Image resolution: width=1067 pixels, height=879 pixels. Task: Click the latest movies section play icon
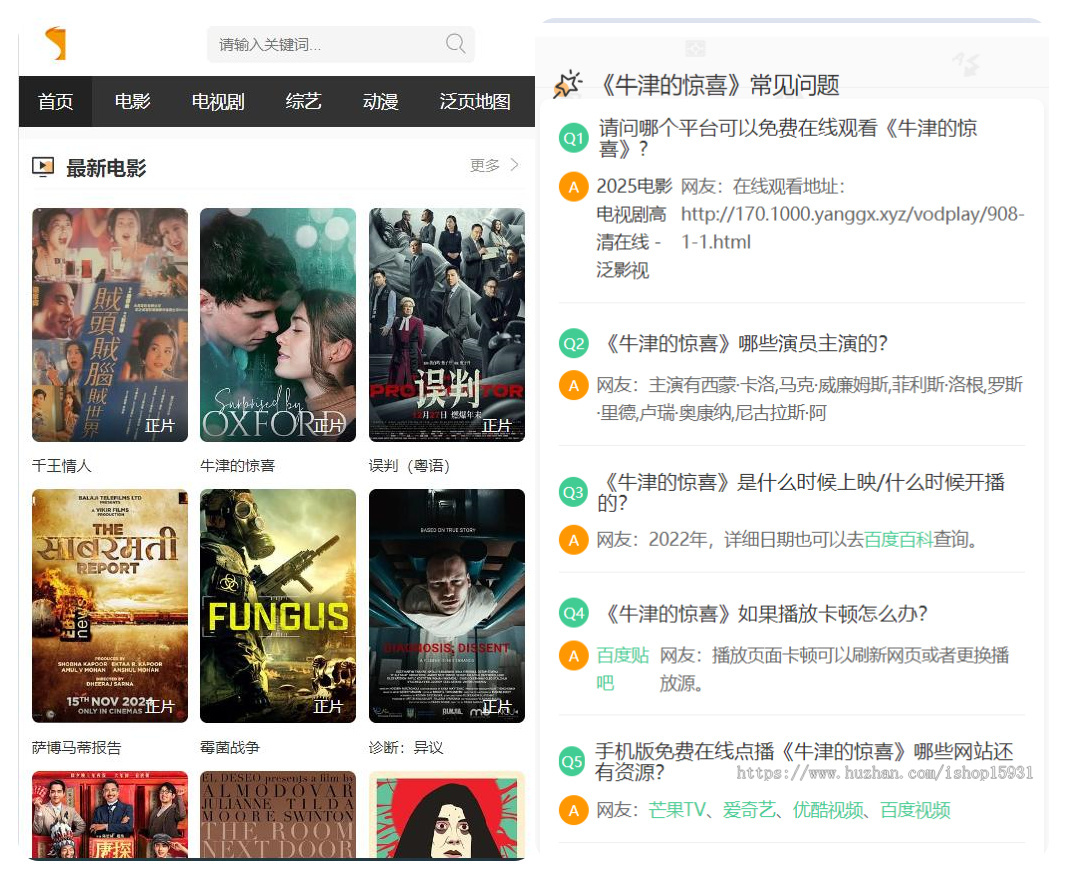[x=43, y=167]
